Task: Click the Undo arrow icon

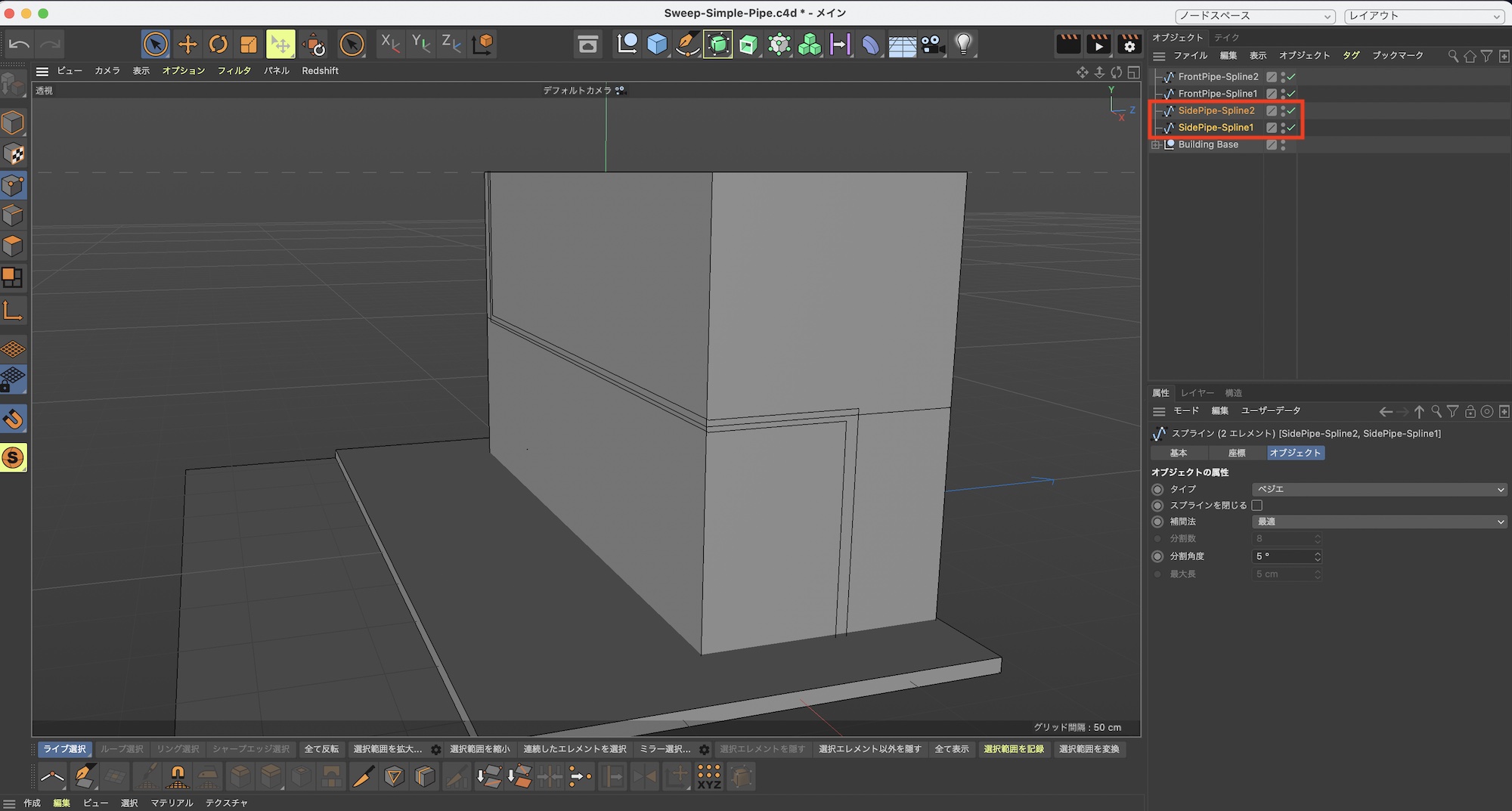Action: click(19, 45)
